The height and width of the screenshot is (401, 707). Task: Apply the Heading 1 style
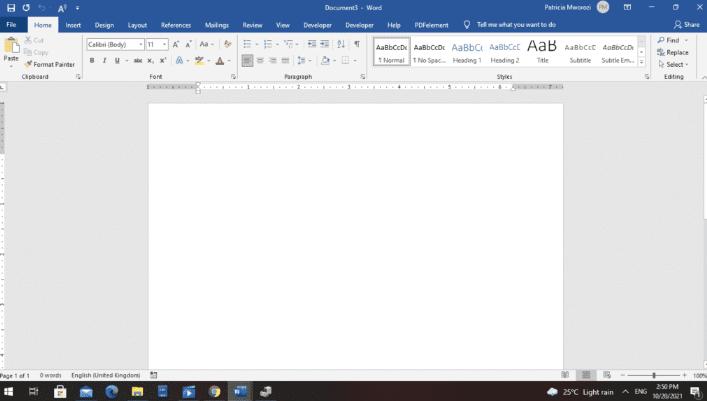pos(467,52)
